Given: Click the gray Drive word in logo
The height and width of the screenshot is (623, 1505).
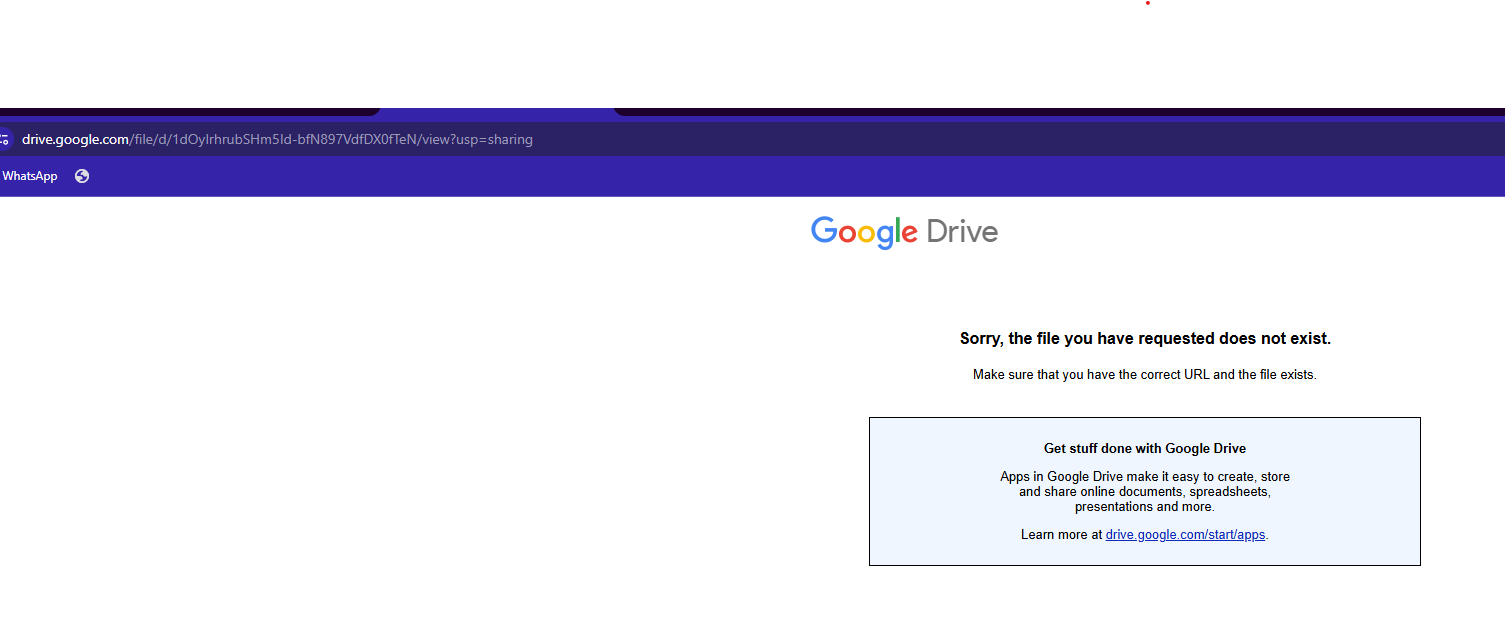Looking at the screenshot, I should [x=962, y=232].
